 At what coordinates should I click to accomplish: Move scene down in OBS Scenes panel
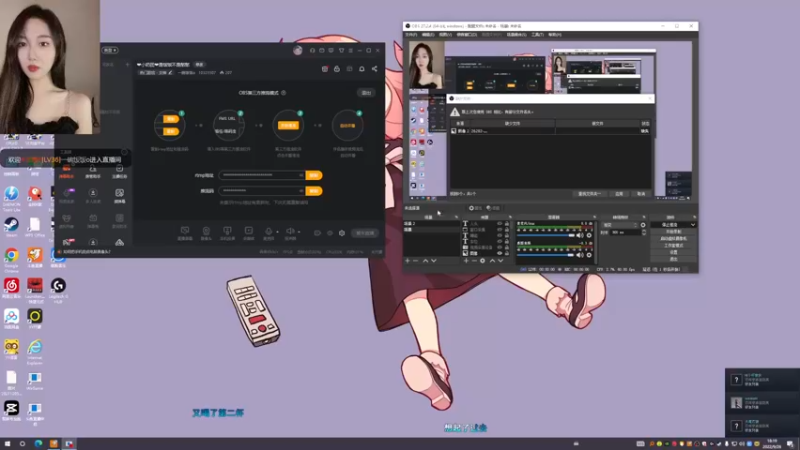point(434,261)
